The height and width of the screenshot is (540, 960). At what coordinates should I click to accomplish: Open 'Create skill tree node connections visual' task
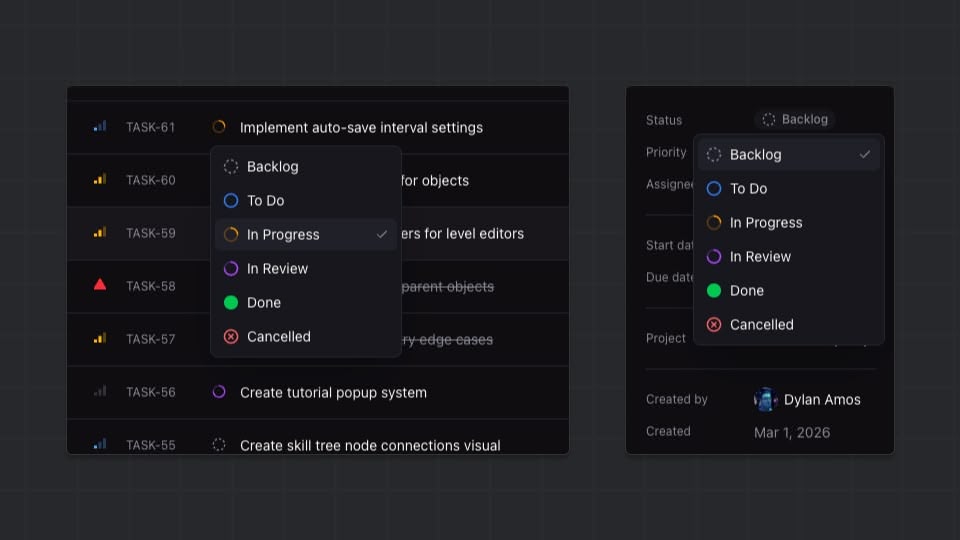pyautogui.click(x=370, y=445)
